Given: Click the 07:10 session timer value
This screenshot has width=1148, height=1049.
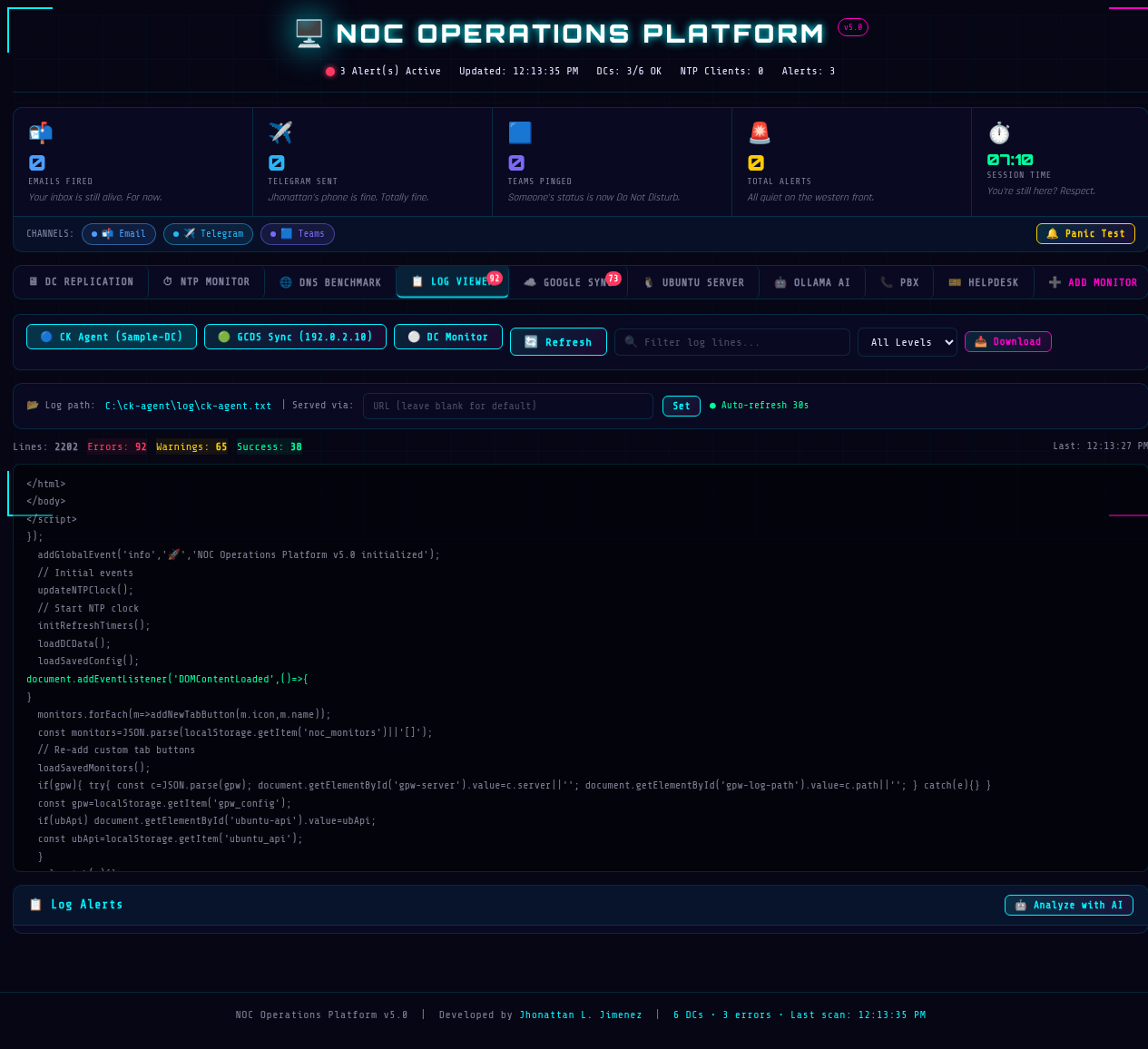Looking at the screenshot, I should (1010, 160).
